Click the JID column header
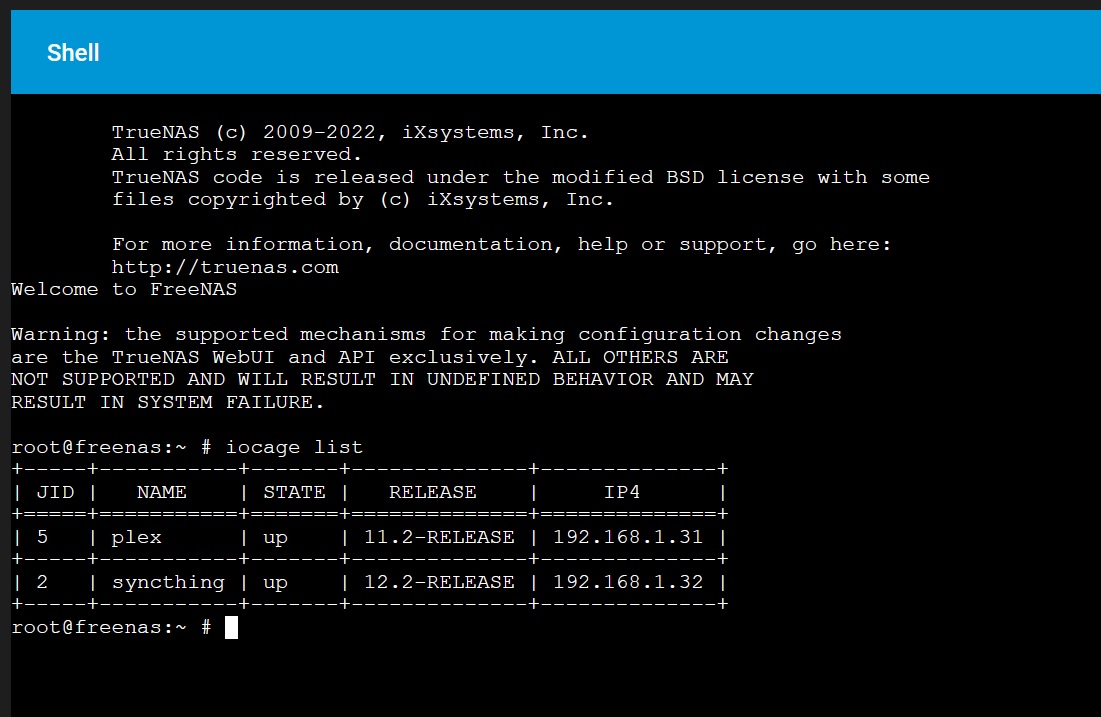Screen dimensions: 1101x717 [55, 492]
